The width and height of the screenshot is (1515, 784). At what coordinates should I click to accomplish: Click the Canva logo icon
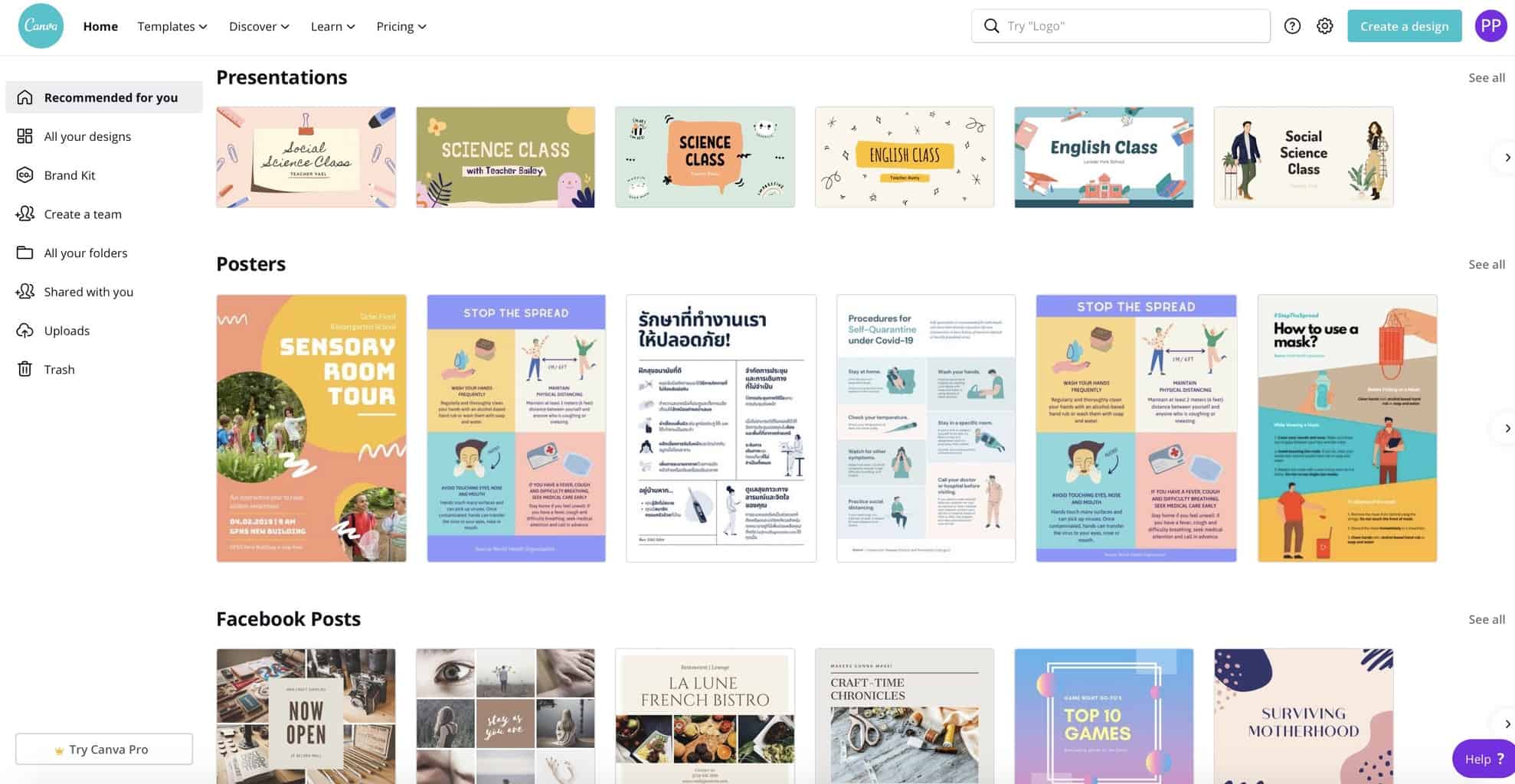click(x=41, y=26)
